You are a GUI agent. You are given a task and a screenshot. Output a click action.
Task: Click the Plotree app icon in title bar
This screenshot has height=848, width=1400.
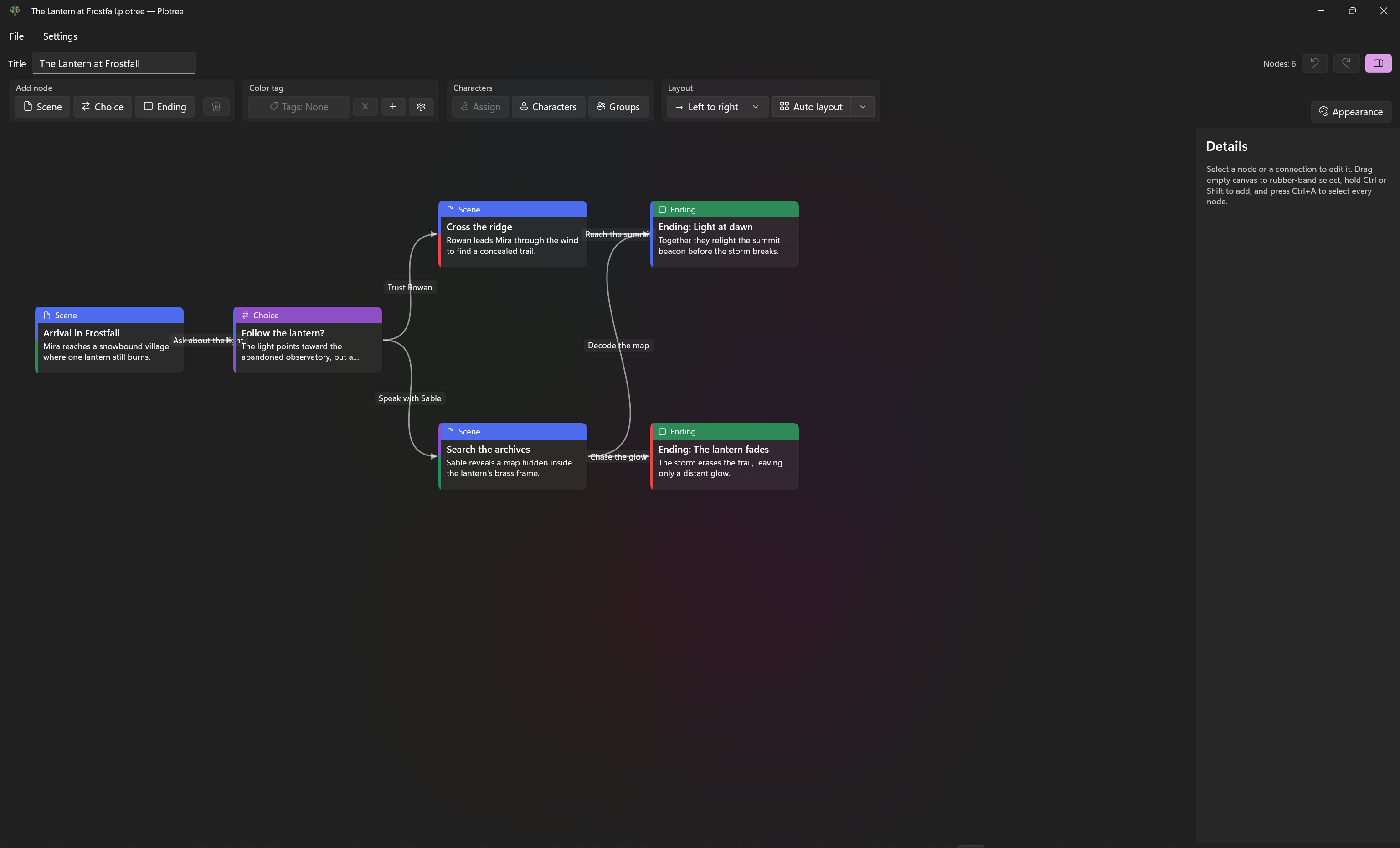15,11
